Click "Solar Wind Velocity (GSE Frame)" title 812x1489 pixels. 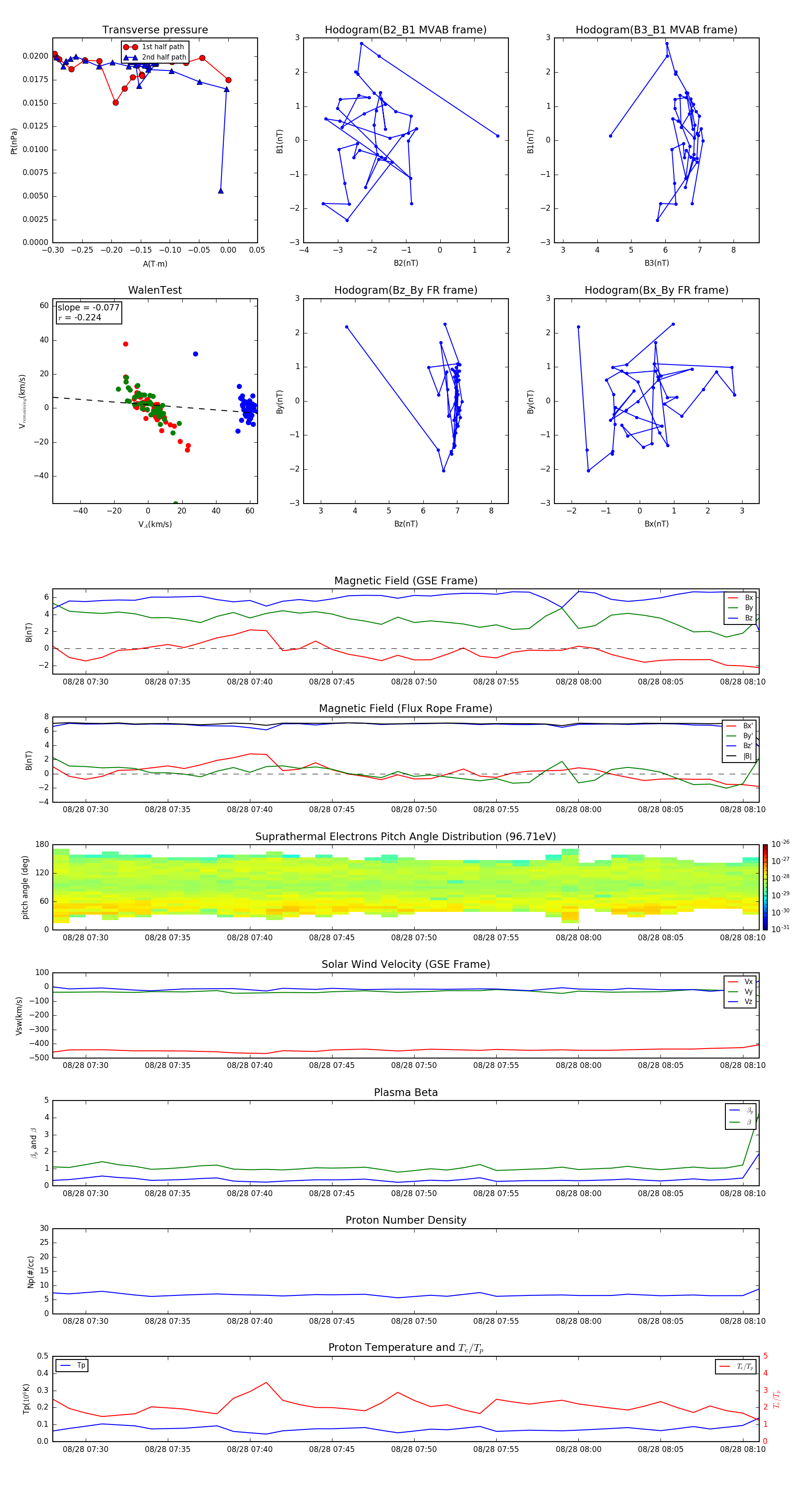[x=406, y=964]
